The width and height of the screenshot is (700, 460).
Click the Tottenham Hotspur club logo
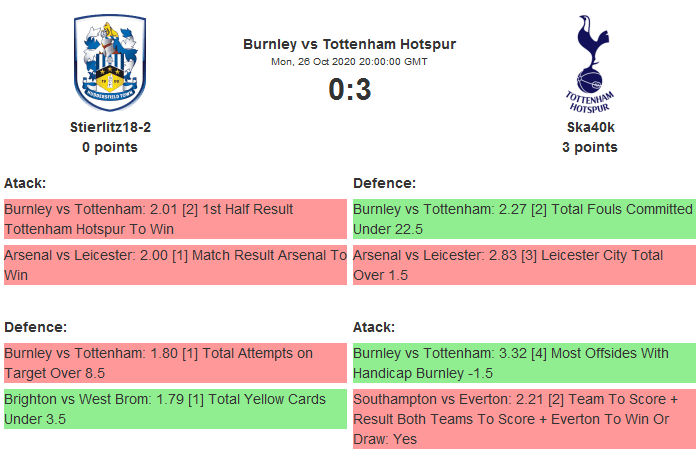pyautogui.click(x=589, y=62)
